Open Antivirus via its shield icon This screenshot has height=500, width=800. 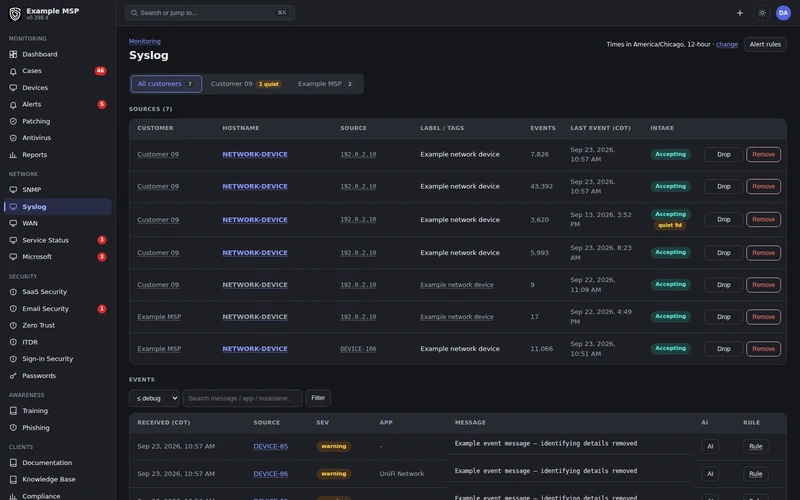(13, 138)
